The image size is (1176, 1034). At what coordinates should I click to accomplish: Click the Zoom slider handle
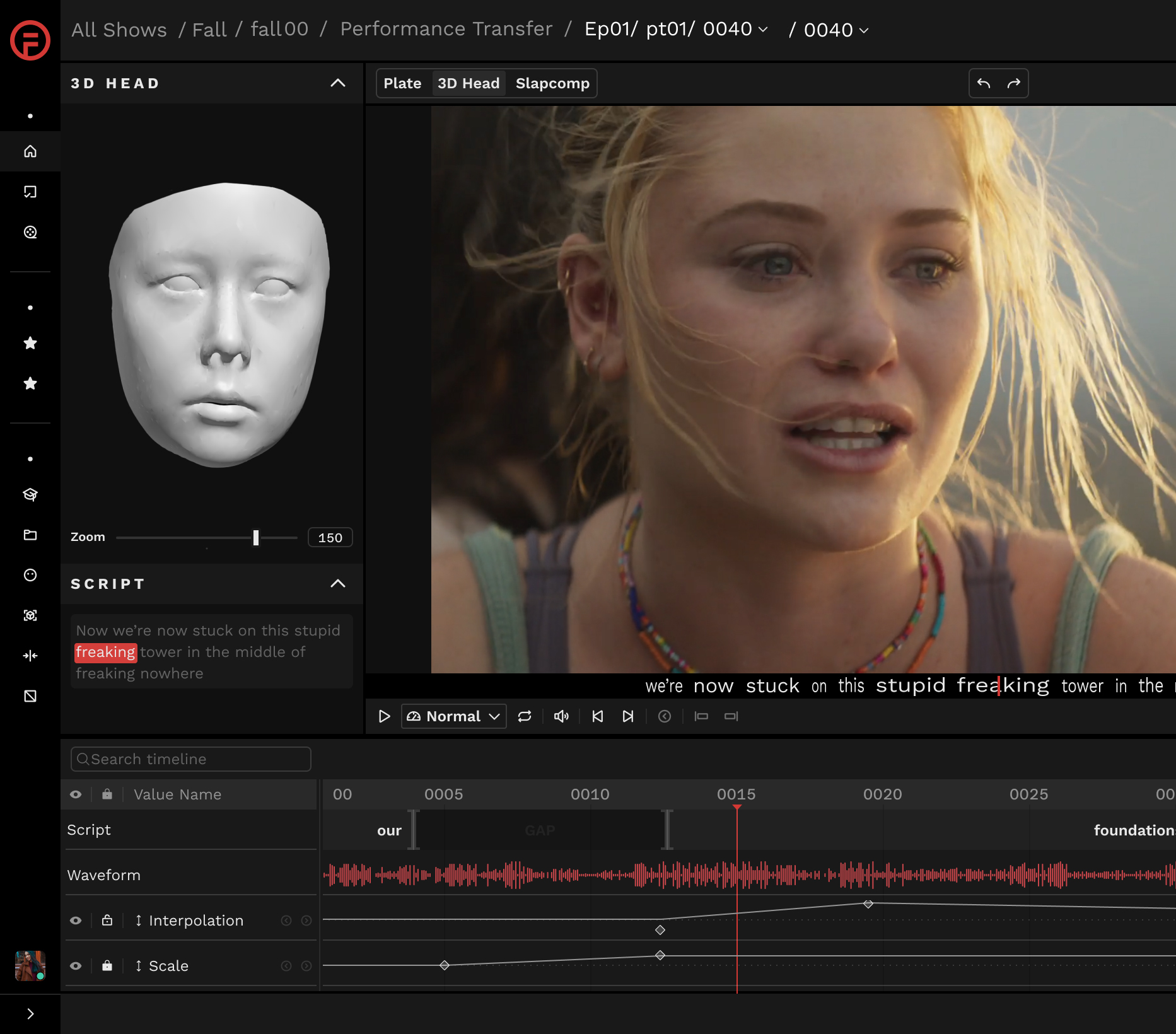256,538
